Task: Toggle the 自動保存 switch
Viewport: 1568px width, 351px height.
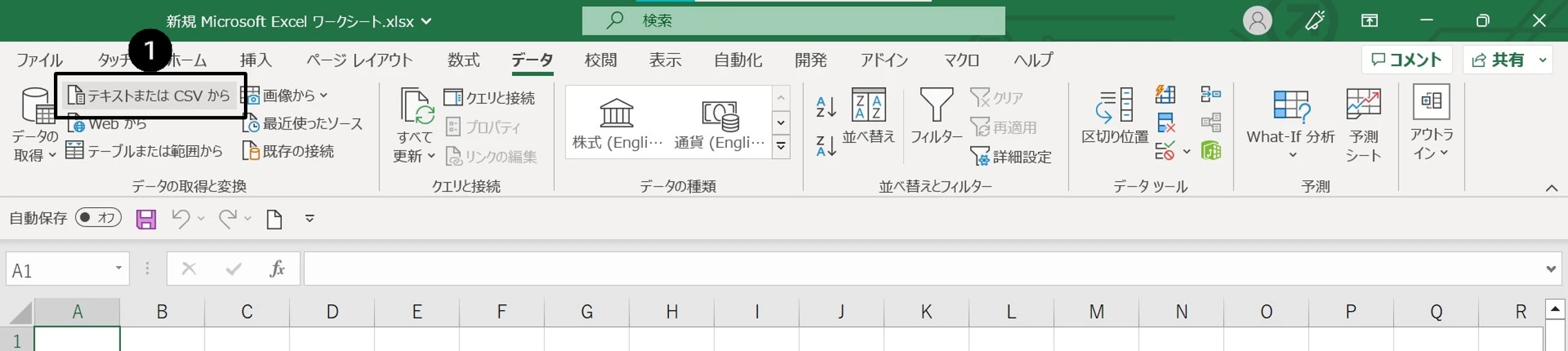Action: [98, 218]
